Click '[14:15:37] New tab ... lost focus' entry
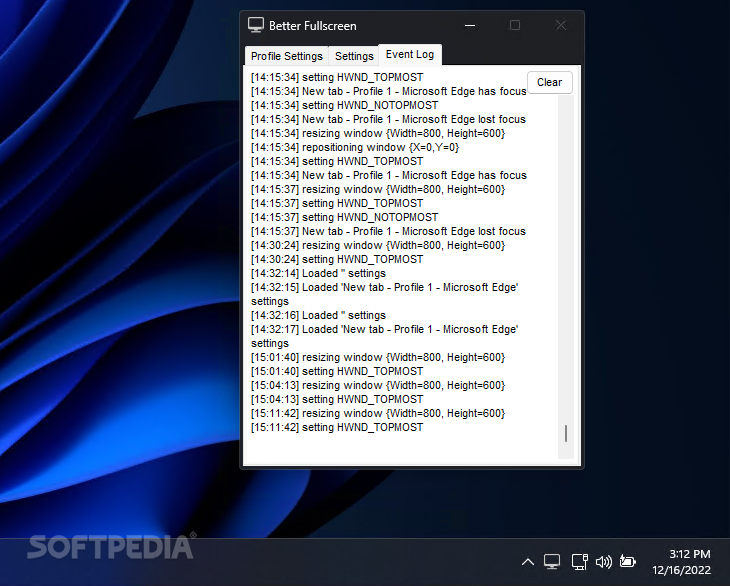 click(x=388, y=231)
